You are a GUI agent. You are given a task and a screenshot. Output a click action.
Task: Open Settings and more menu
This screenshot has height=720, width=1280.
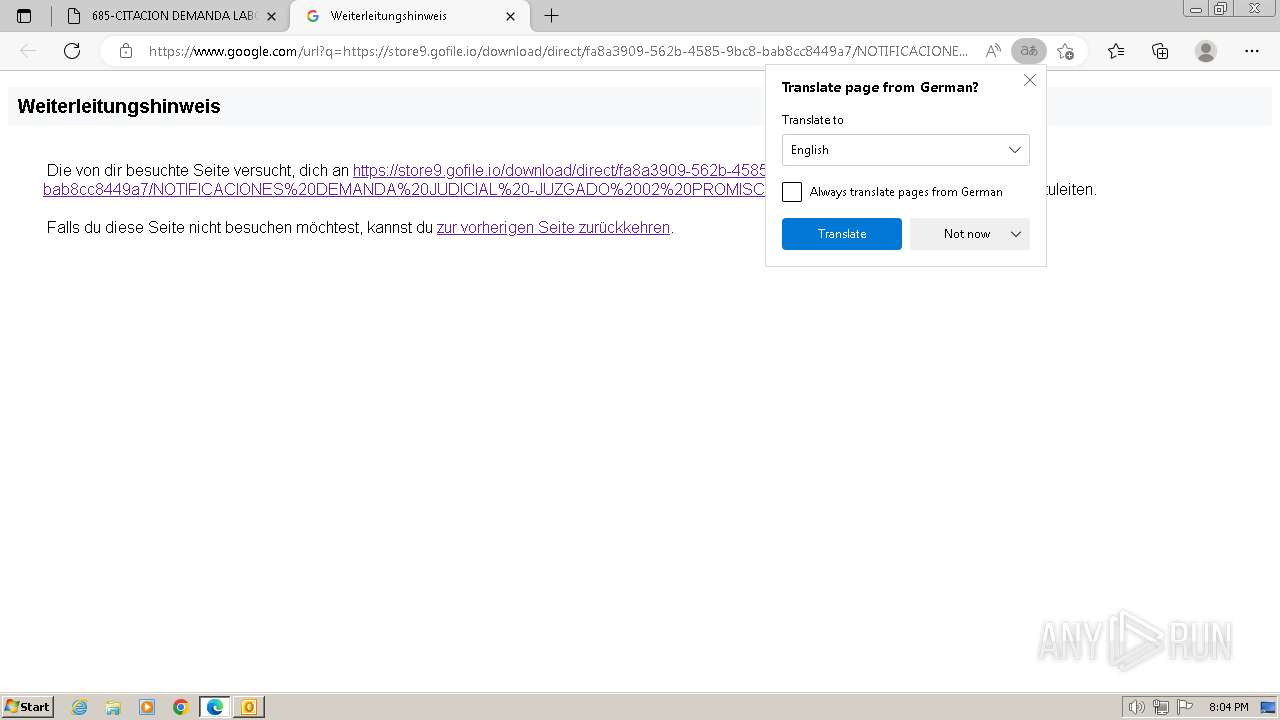[1252, 51]
